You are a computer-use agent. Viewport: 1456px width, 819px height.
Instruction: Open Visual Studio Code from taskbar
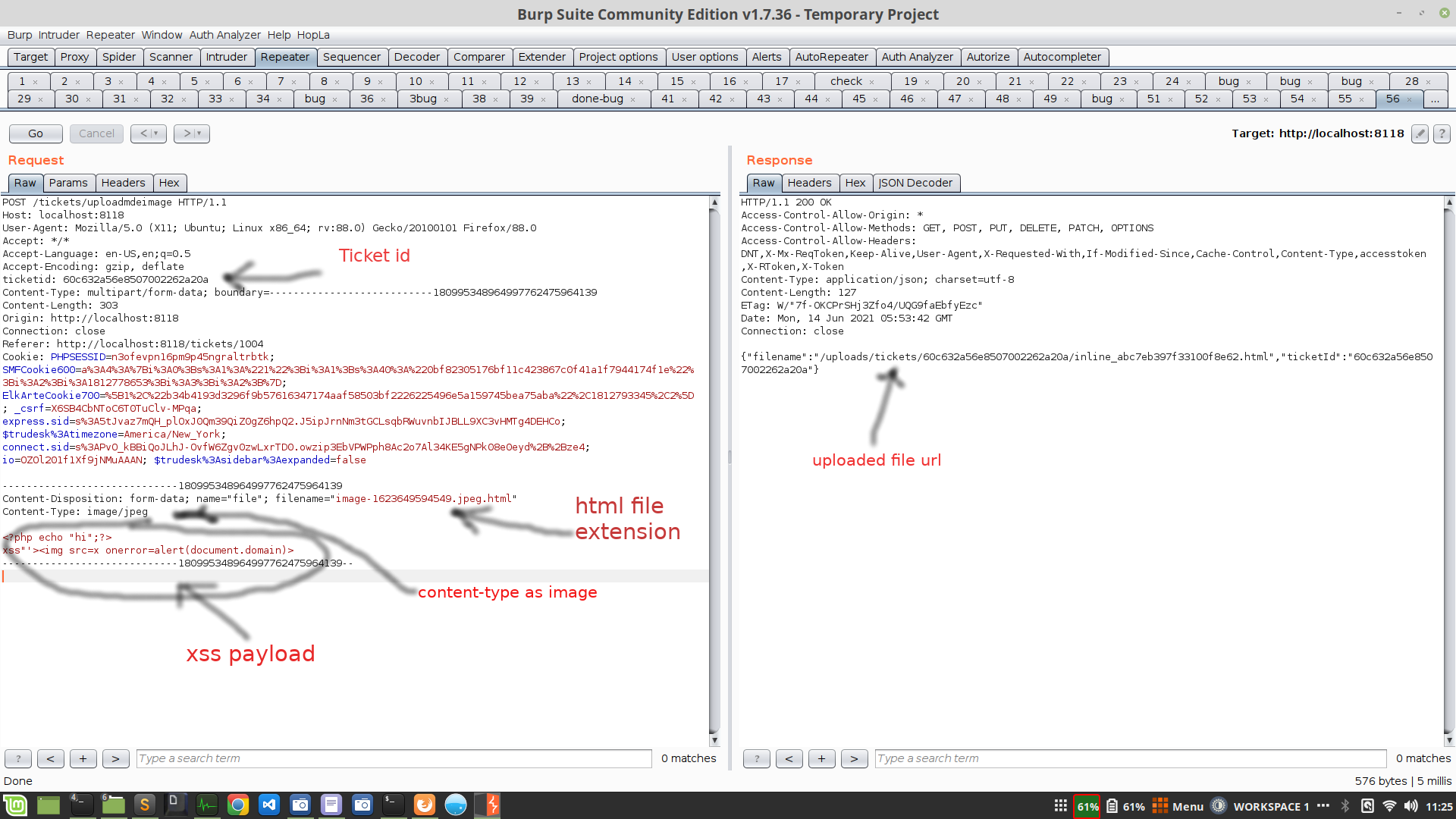(269, 805)
